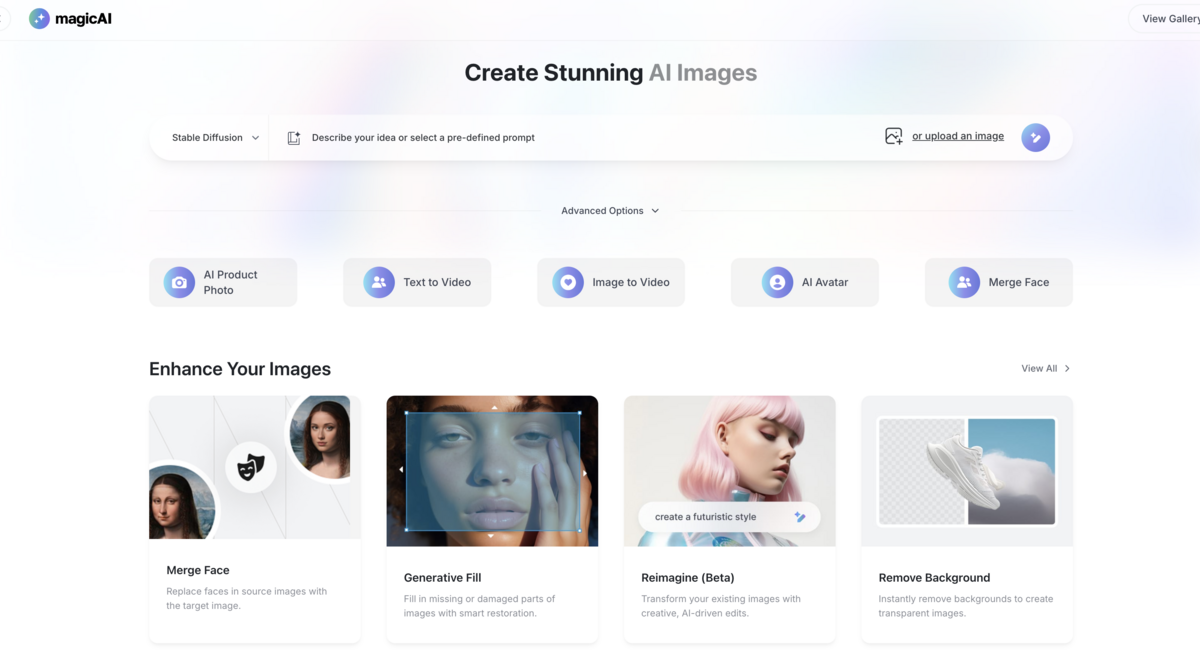Open the Generative Fill card thumbnail
The height and width of the screenshot is (663, 1200).
click(492, 471)
